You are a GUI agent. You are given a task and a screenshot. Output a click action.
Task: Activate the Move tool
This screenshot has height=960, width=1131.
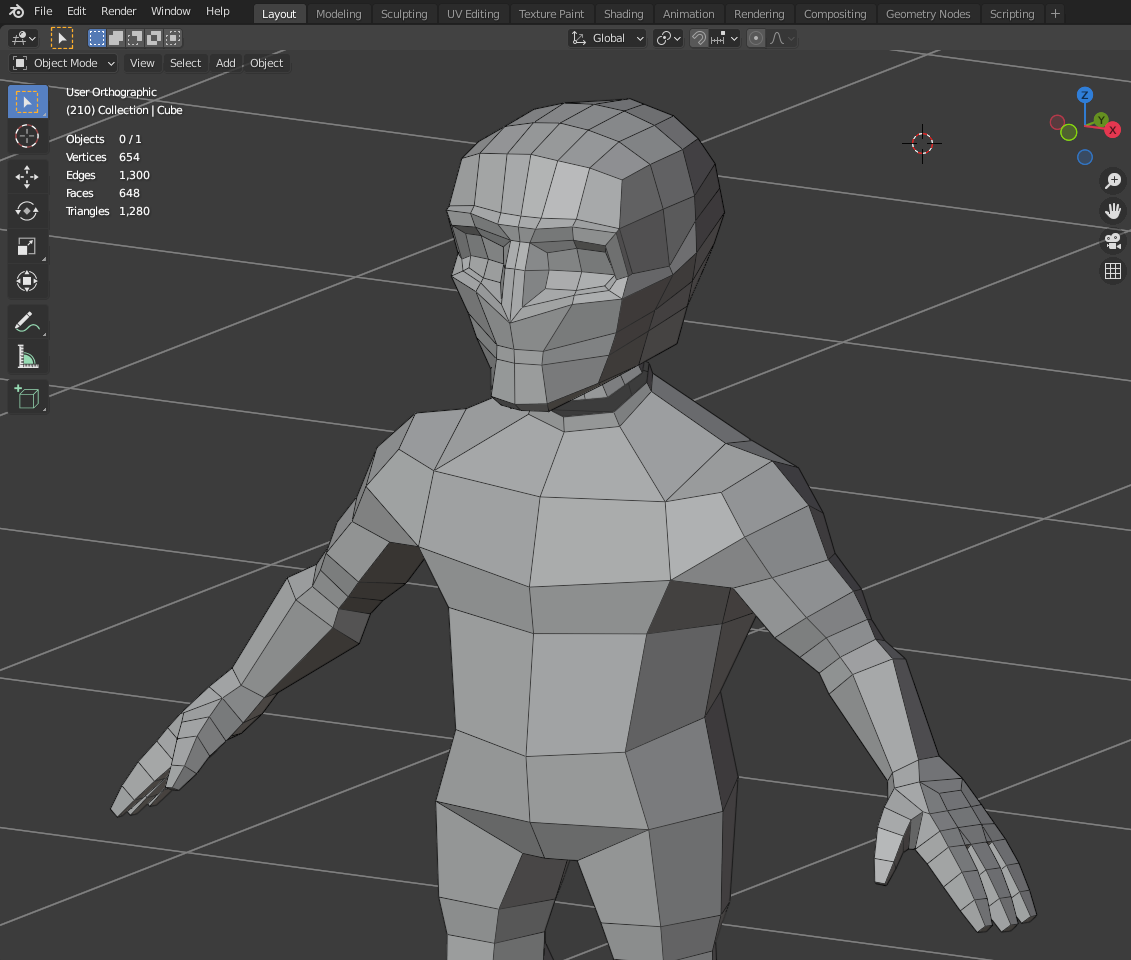click(27, 176)
